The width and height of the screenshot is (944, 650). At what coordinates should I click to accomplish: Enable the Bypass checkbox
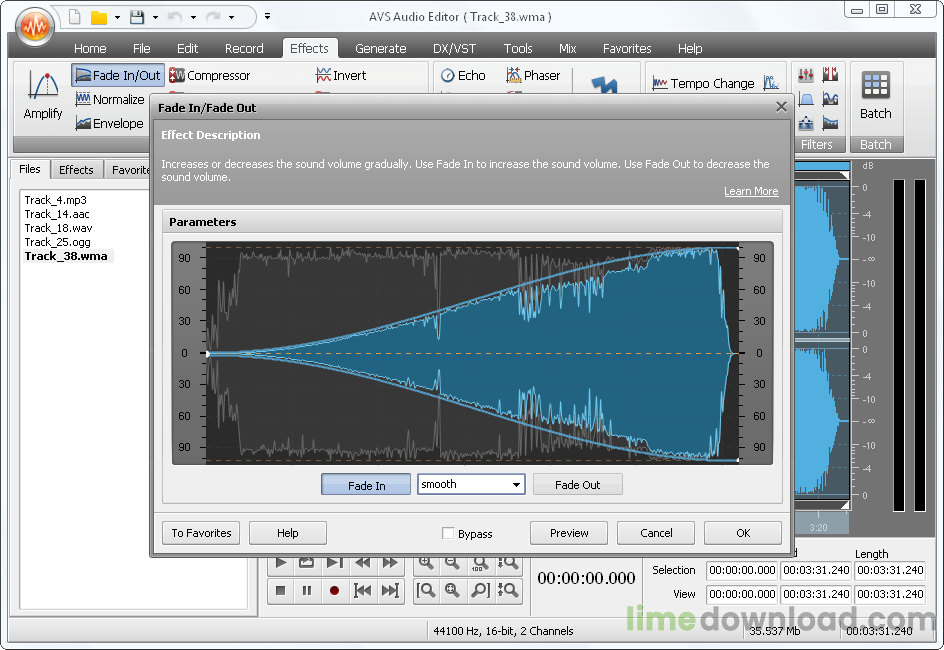pos(448,534)
